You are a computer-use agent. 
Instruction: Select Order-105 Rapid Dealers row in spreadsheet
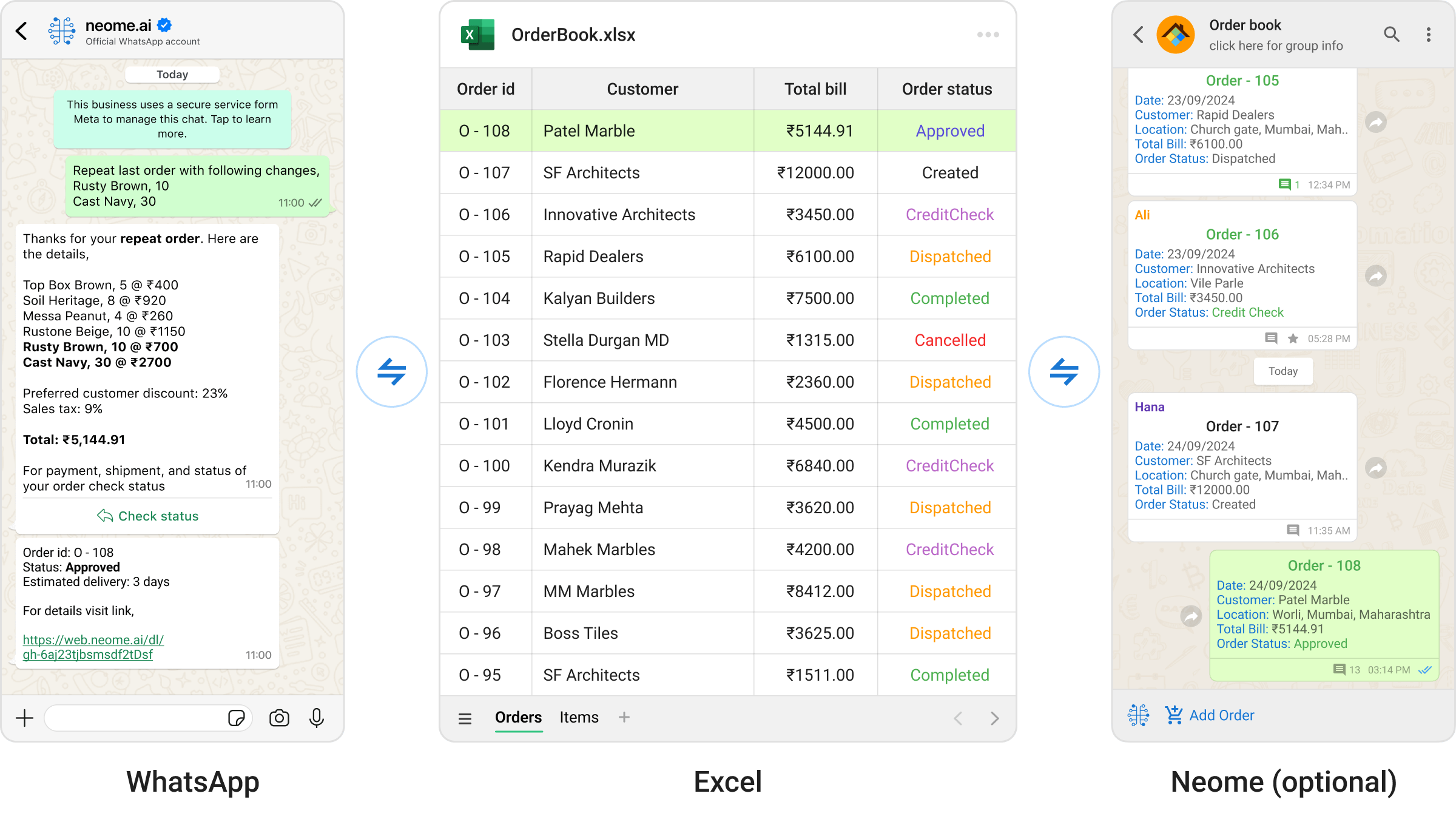[728, 256]
